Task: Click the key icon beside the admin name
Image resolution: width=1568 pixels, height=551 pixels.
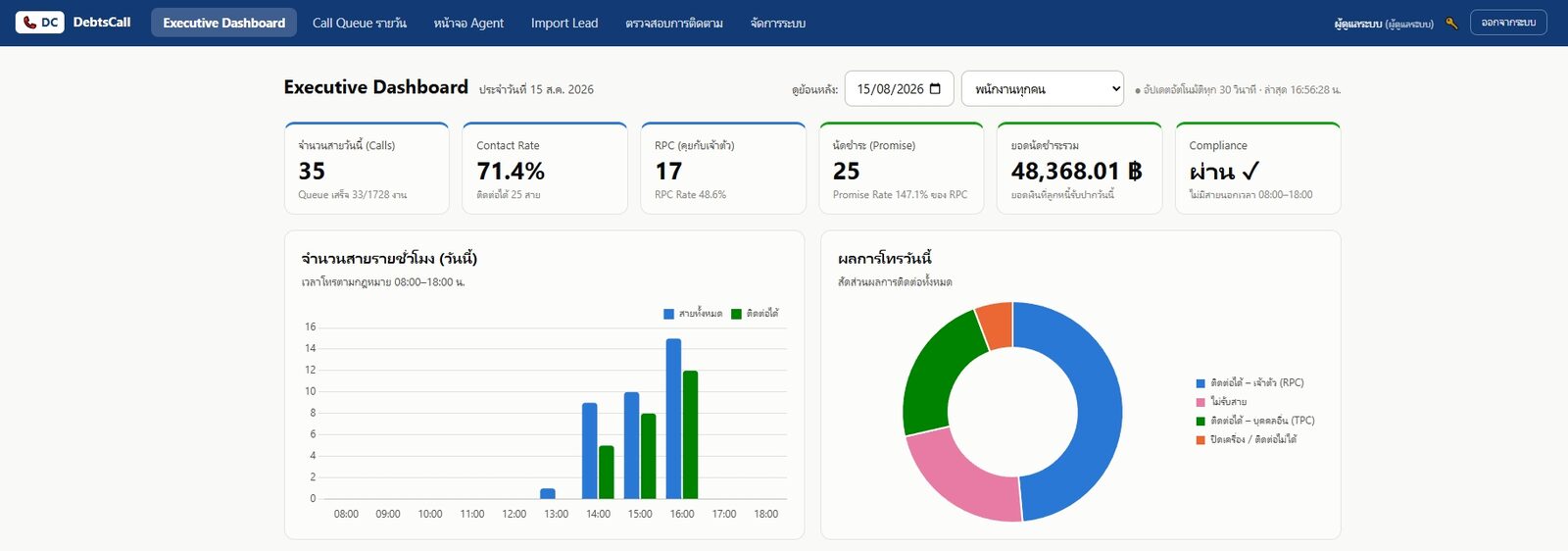Action: [x=1451, y=24]
